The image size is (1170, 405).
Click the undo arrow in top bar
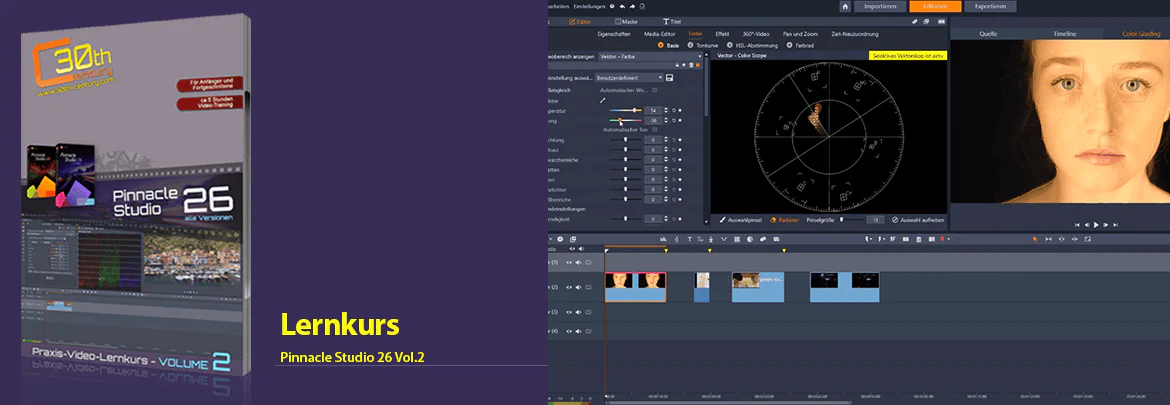click(x=622, y=6)
